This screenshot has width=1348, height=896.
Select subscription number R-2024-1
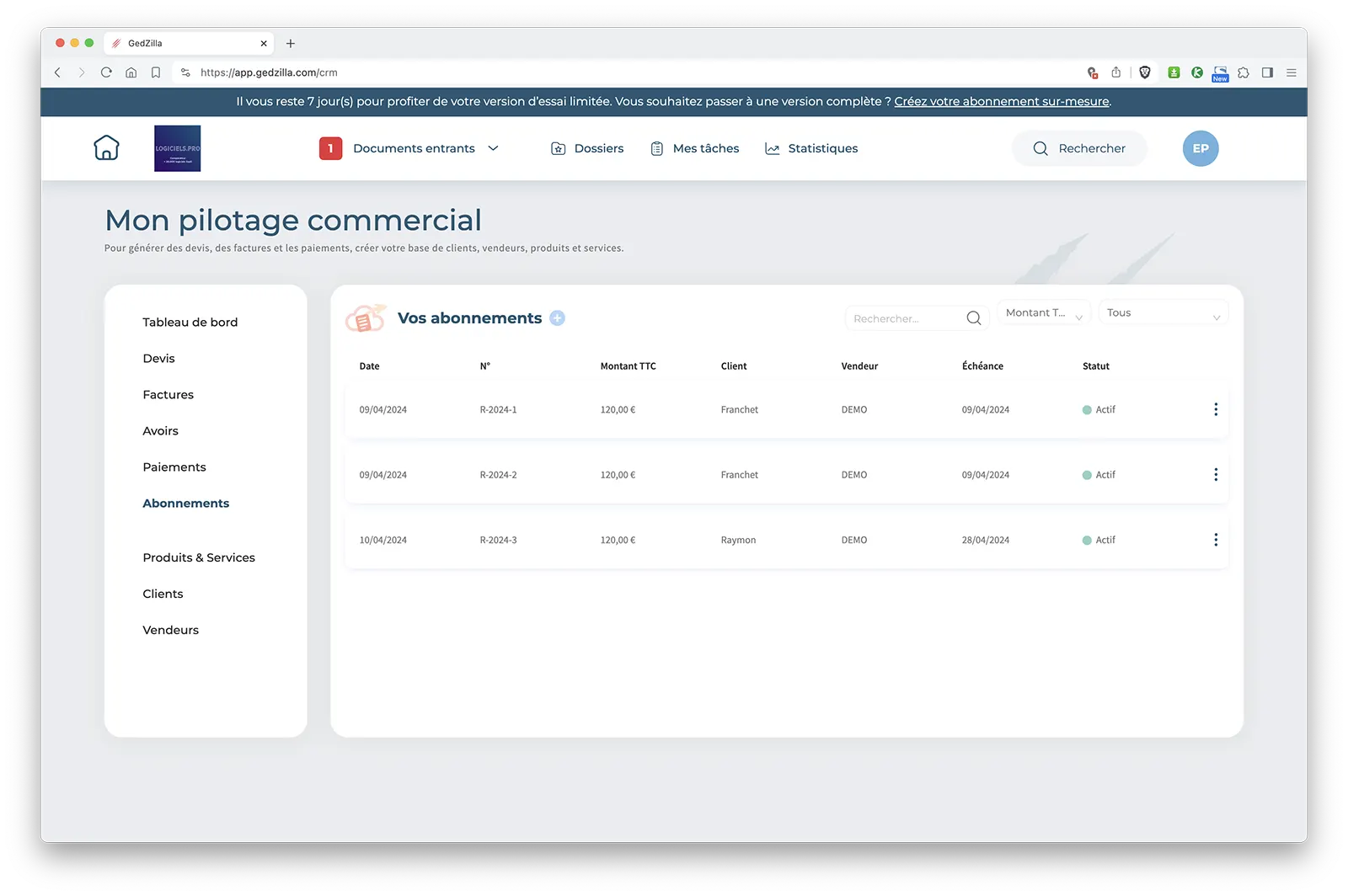(498, 410)
